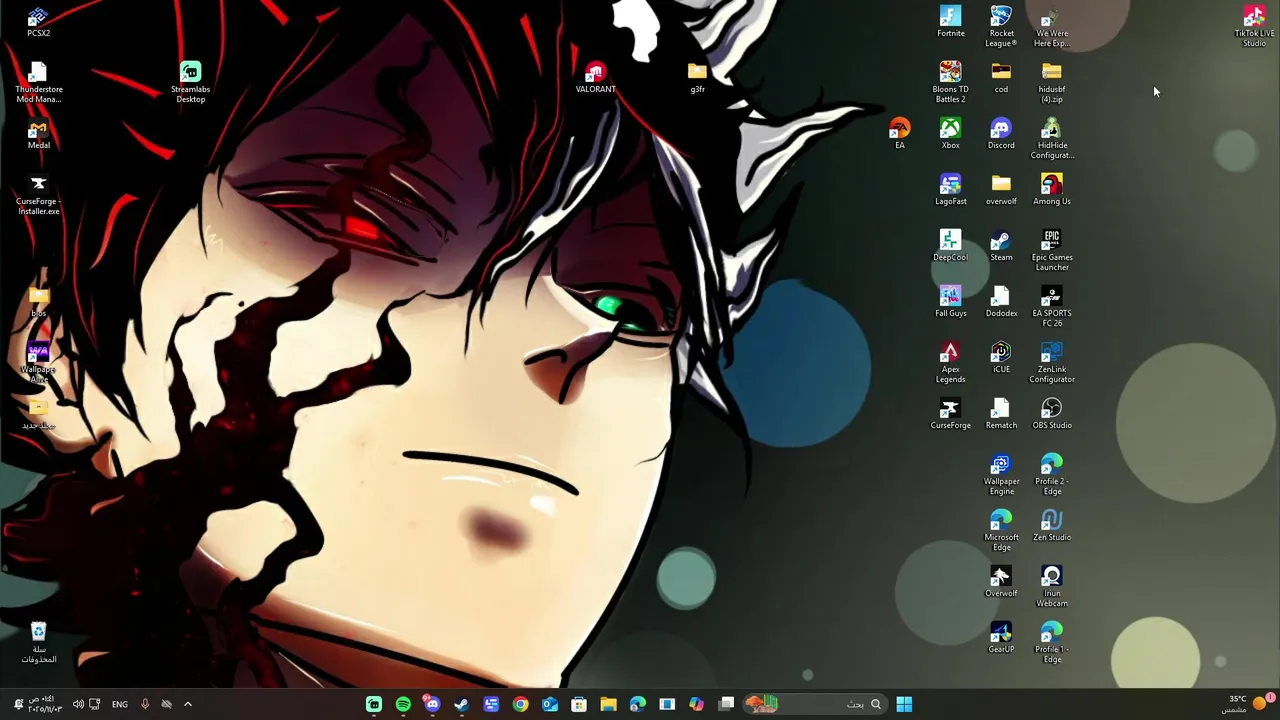The height and width of the screenshot is (720, 1280).
Task: Select the GearUP desktop shortcut
Action: [x=1001, y=639]
